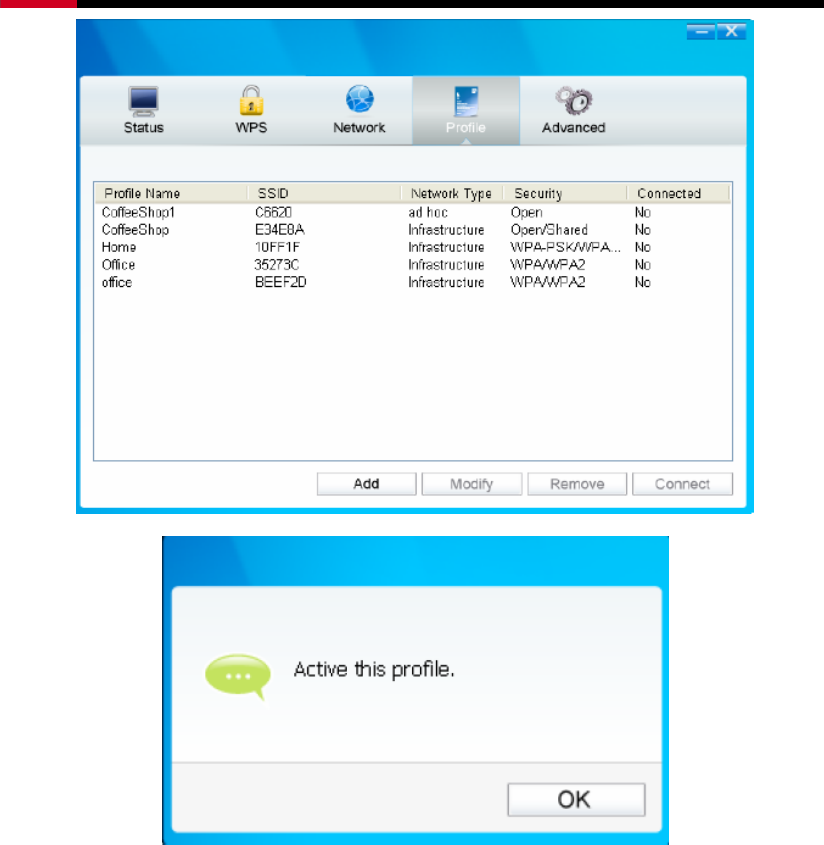This screenshot has height=845, width=824.
Task: Click SSID 10FF1F cell
Action: [x=277, y=247]
